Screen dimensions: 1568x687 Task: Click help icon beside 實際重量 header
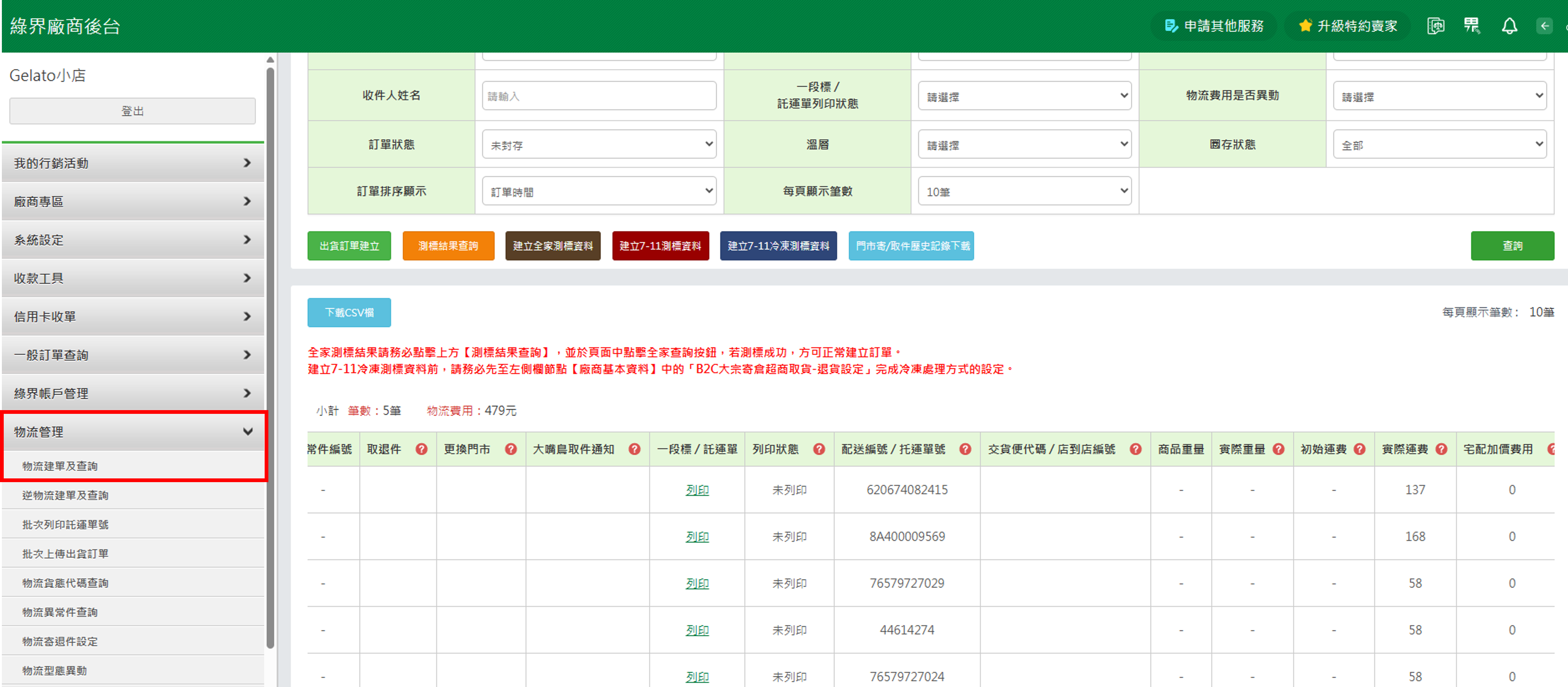pos(1278,449)
